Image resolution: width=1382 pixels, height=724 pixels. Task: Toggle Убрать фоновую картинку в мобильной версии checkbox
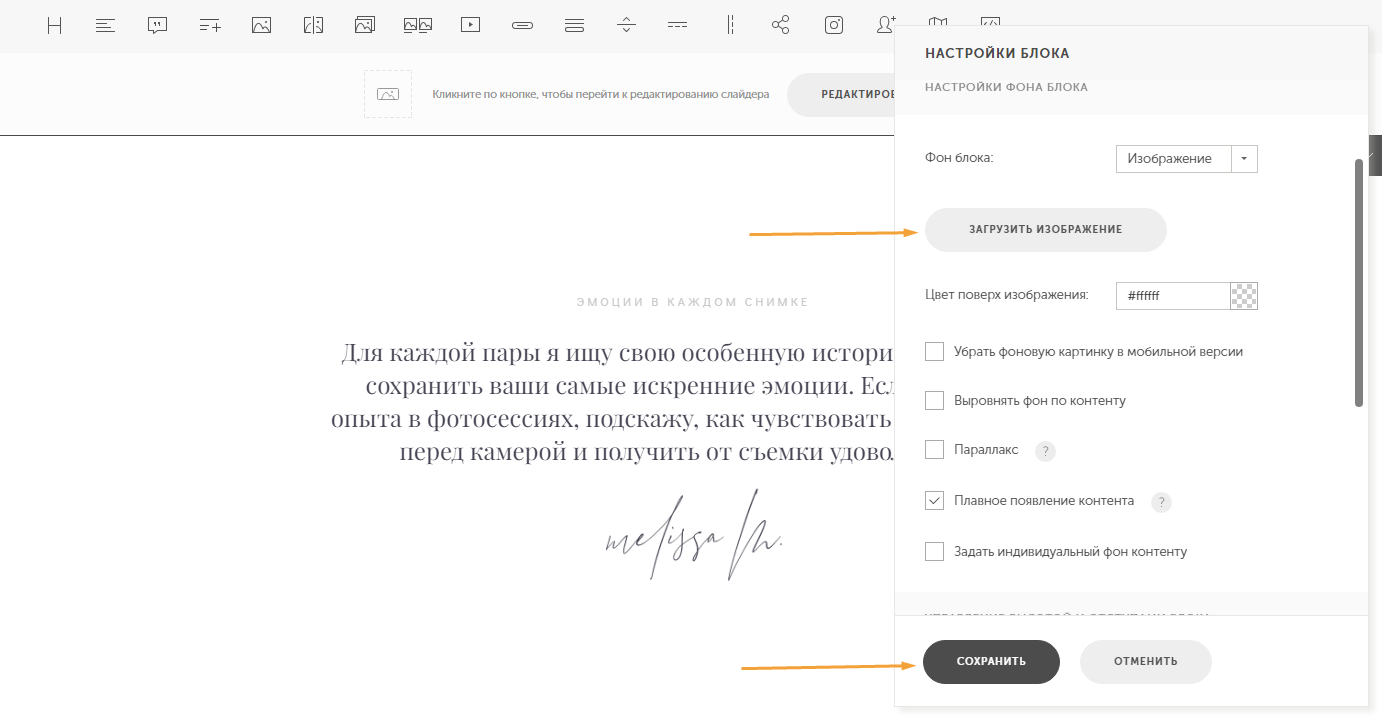tap(935, 352)
